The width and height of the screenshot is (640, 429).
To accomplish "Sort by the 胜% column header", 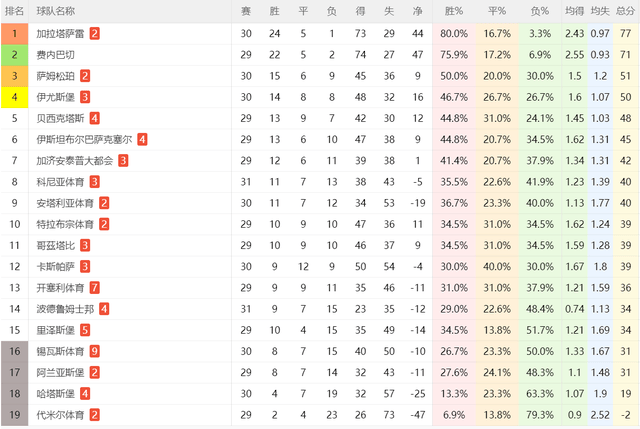I will [x=454, y=11].
